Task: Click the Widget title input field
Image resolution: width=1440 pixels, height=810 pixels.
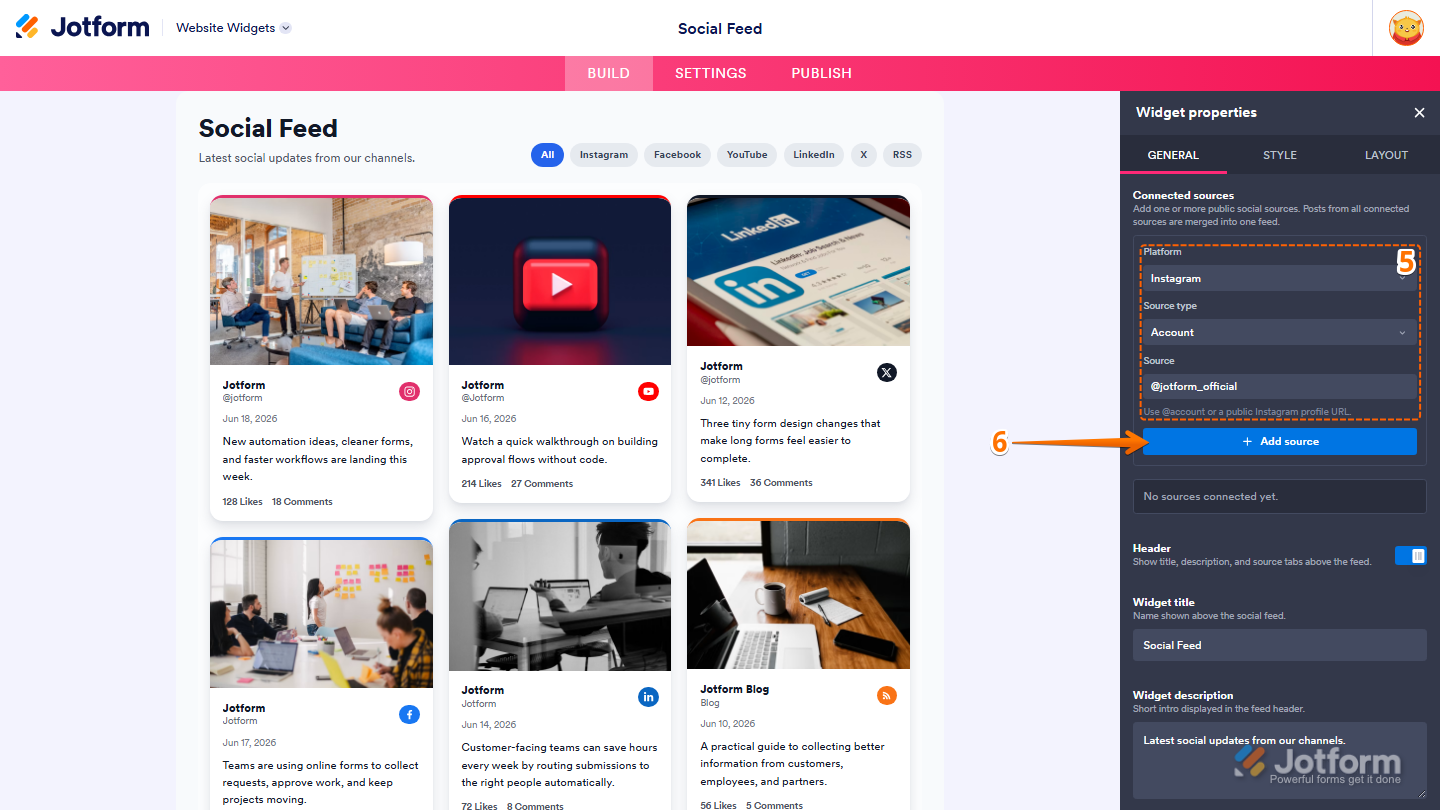Action: click(1280, 645)
